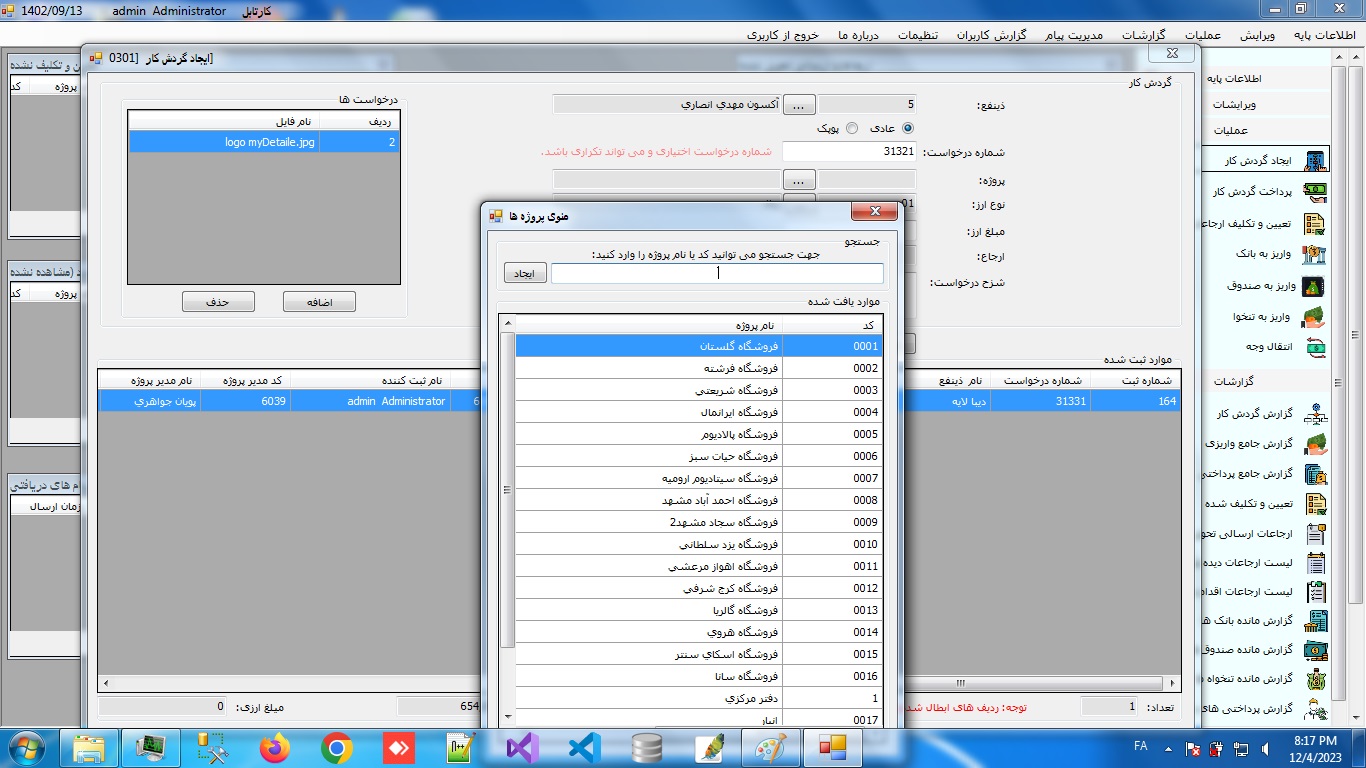Open the تنظیمات menu

click(x=917, y=35)
